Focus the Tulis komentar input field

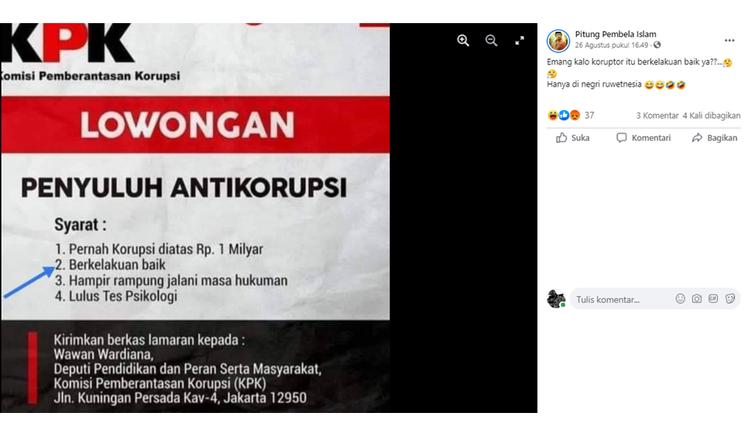click(622, 300)
